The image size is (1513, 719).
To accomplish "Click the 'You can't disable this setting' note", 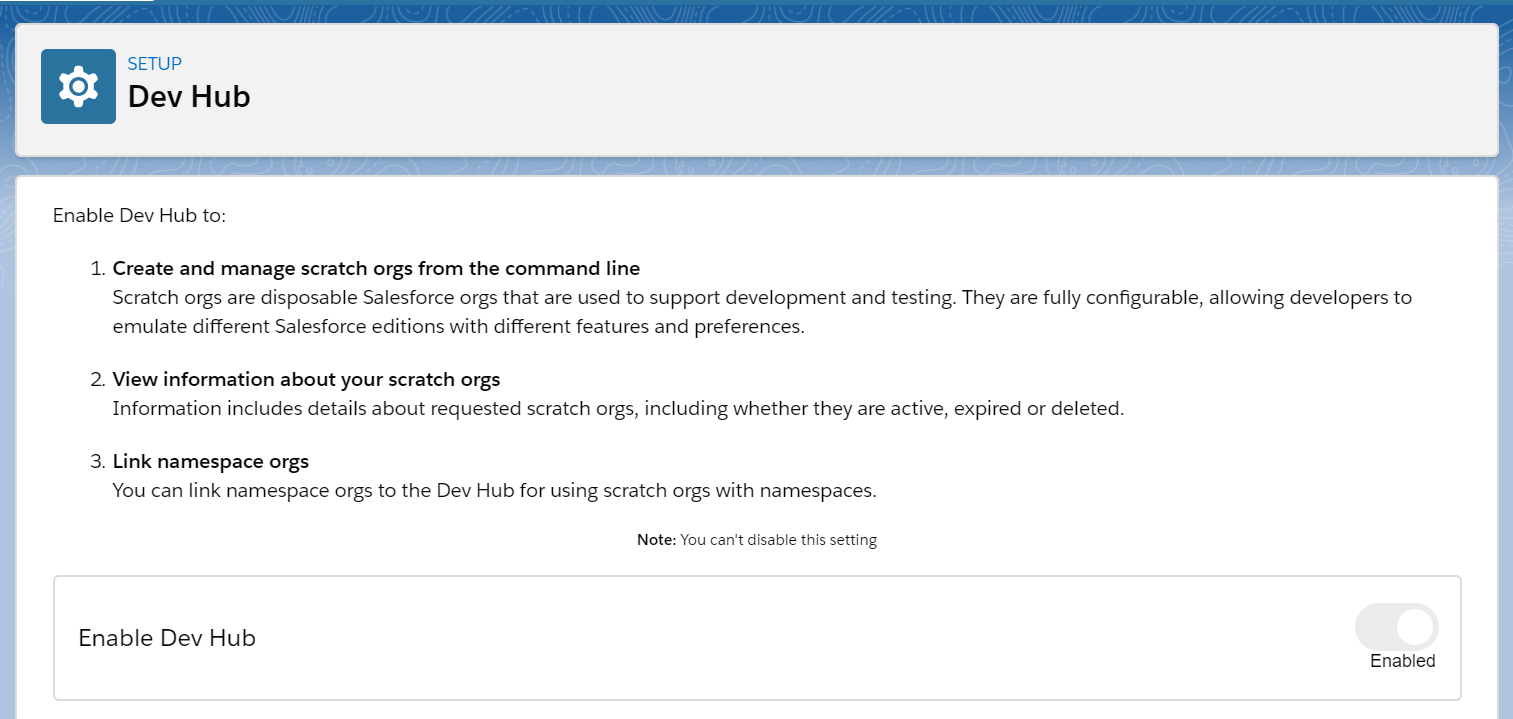I will (778, 540).
